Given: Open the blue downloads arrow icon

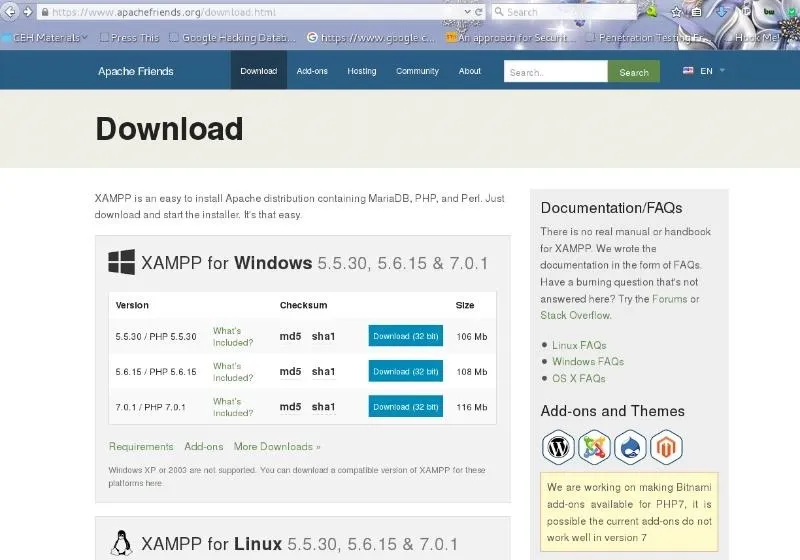Looking at the screenshot, I should pyautogui.click(x=721, y=12).
